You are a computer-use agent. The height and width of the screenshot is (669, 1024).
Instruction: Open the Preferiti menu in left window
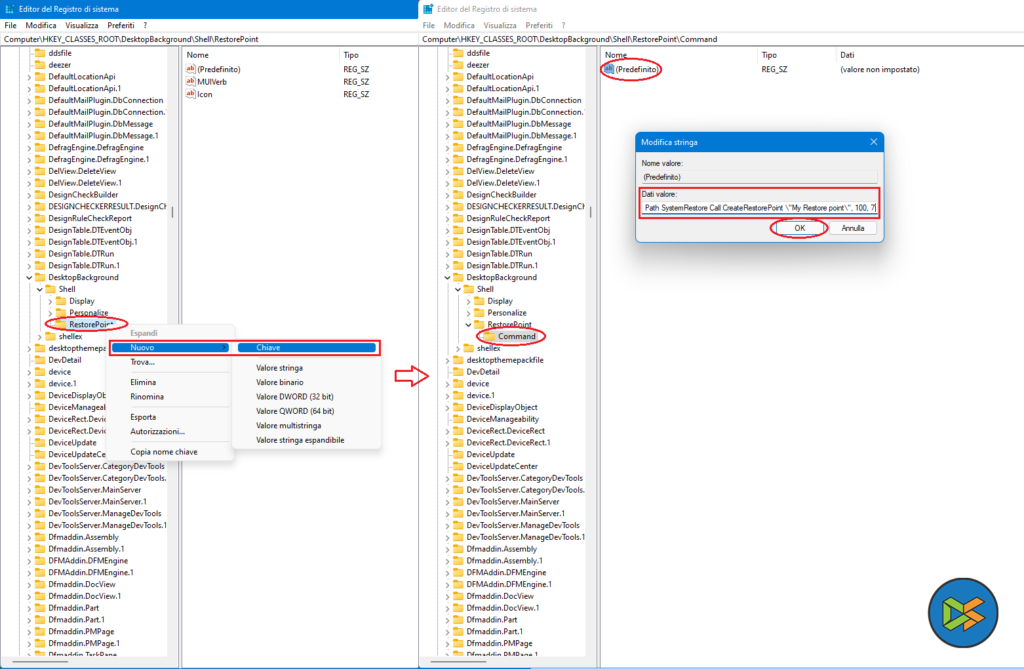[123, 25]
